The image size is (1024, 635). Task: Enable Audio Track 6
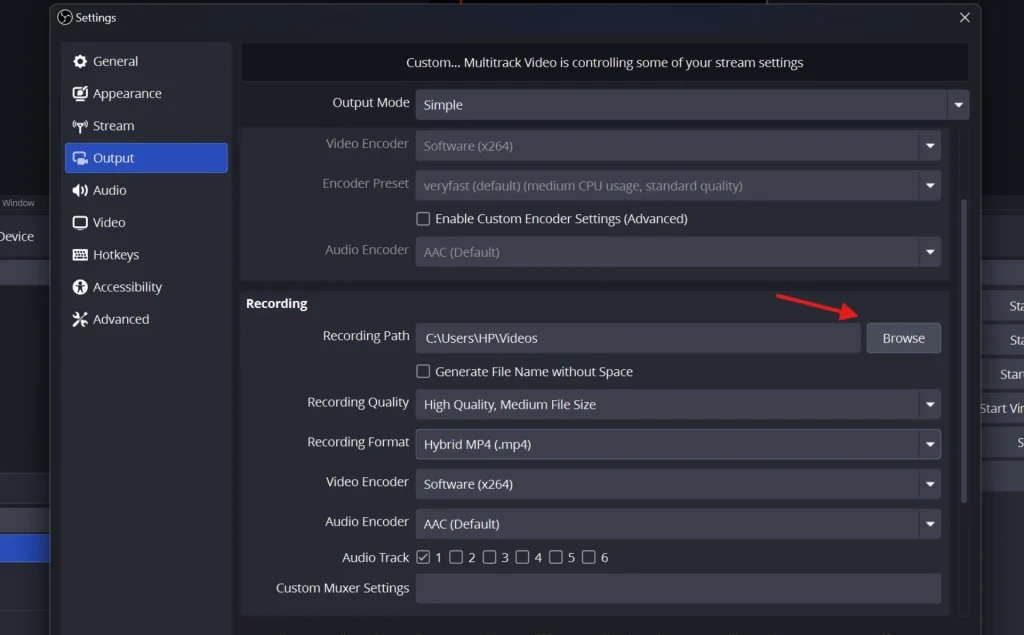(x=588, y=557)
